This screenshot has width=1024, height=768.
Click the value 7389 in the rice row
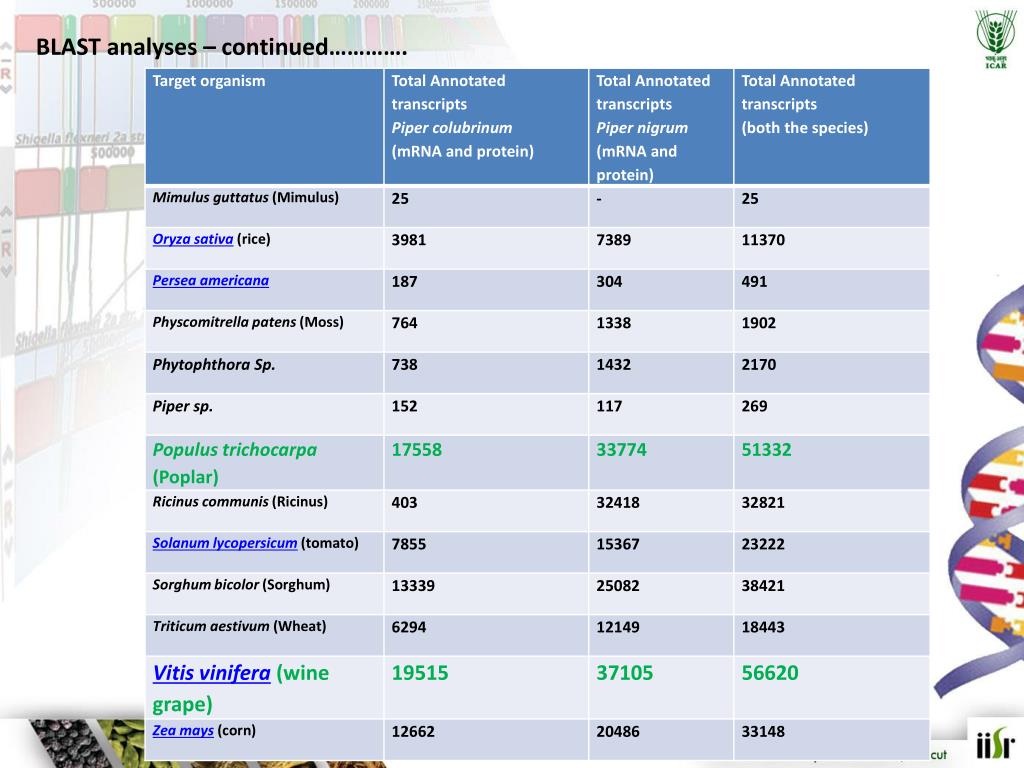[x=613, y=240]
